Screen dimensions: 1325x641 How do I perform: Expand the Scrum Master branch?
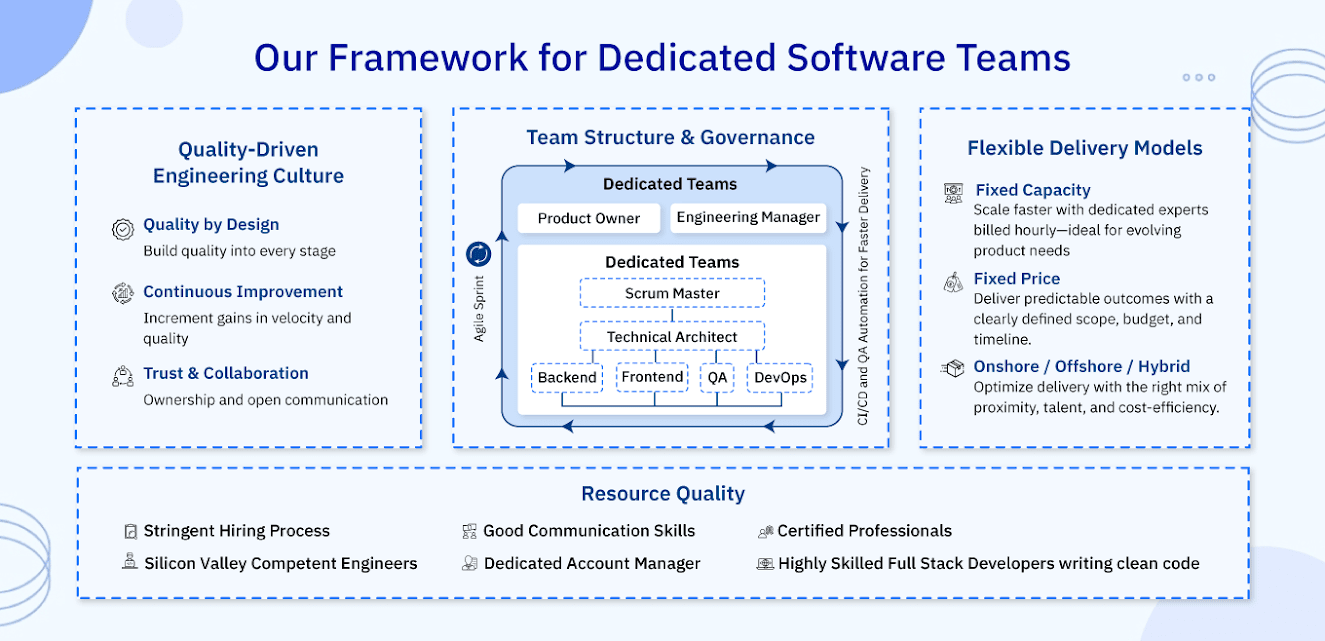(x=670, y=292)
